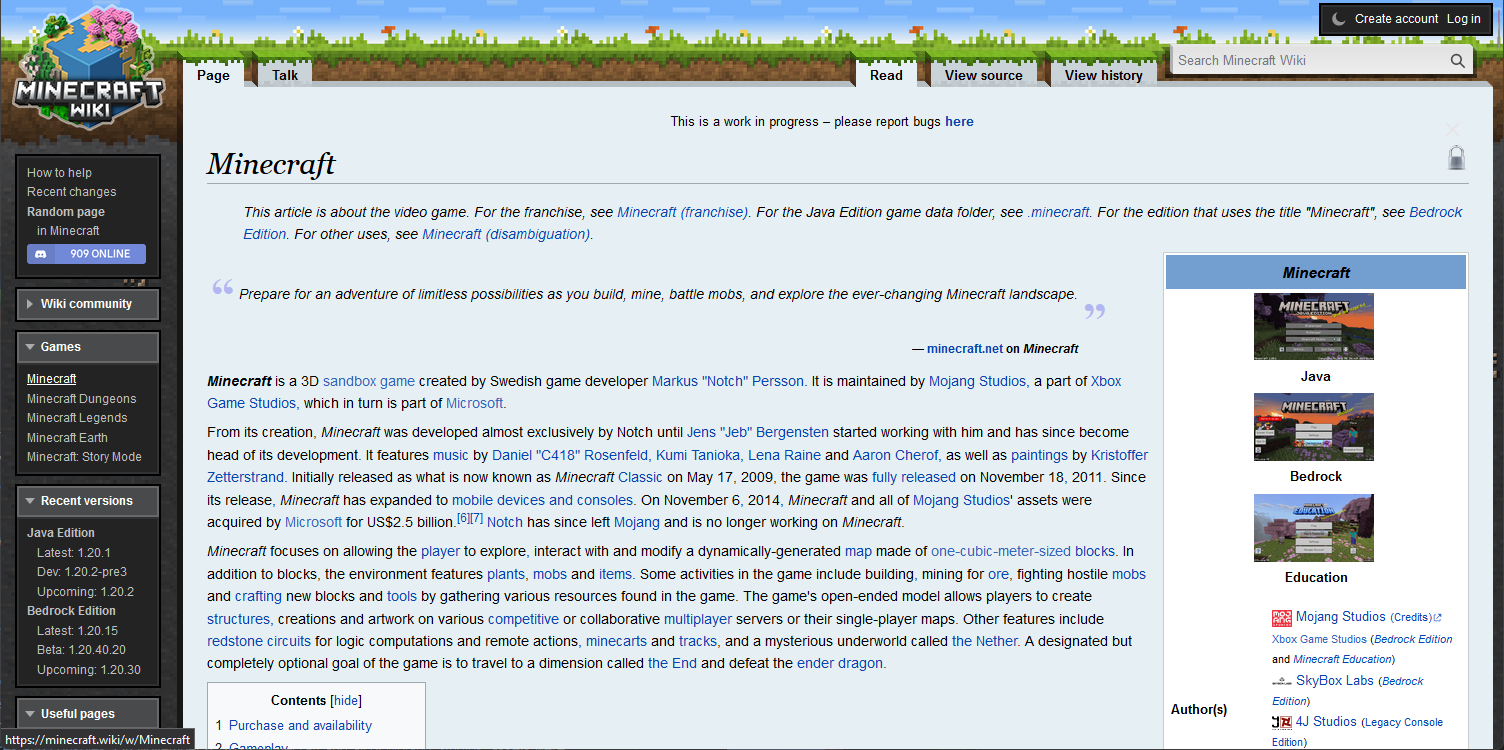
Task: Open the sandbox game link
Action: pos(369,381)
